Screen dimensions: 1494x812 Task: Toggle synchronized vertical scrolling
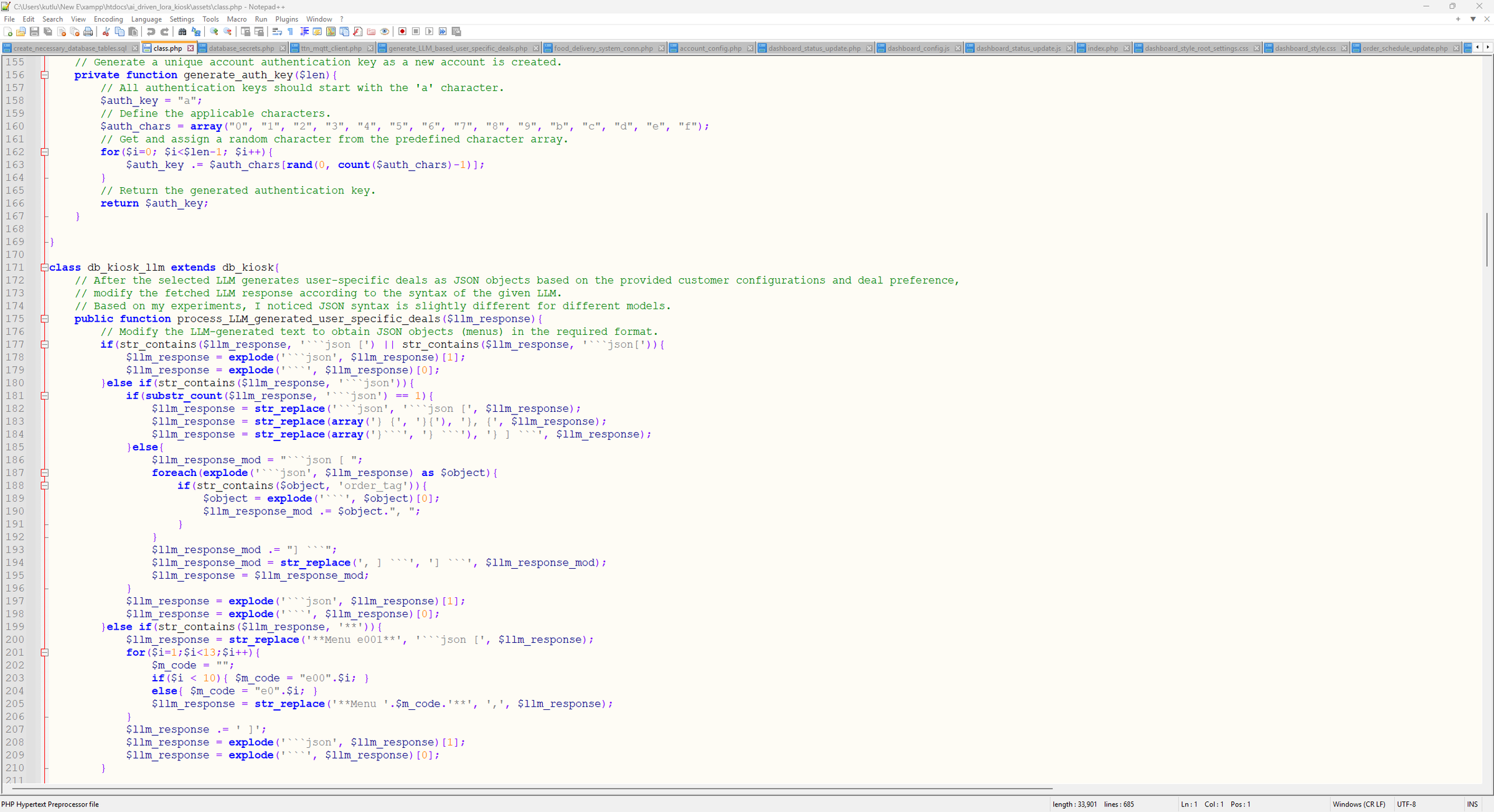pos(245,32)
